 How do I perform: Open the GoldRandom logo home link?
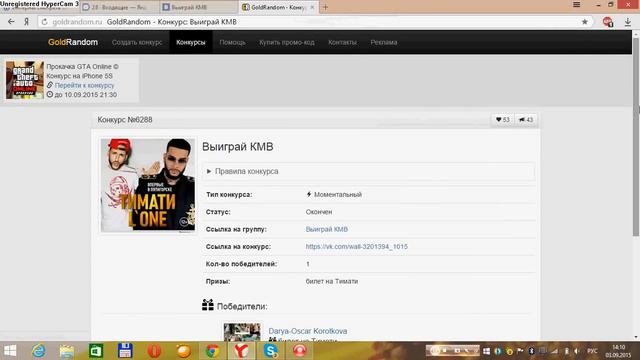[x=73, y=42]
